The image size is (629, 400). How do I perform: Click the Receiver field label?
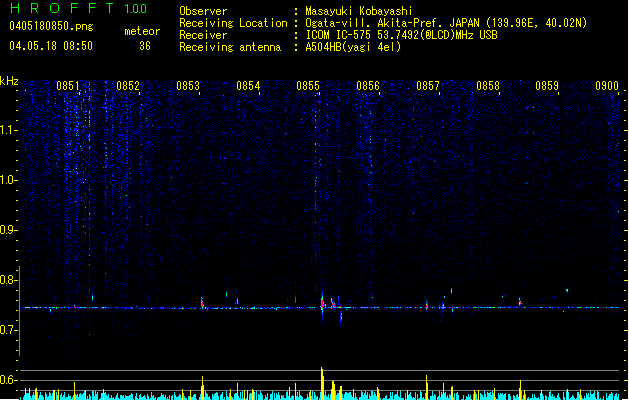(203, 35)
